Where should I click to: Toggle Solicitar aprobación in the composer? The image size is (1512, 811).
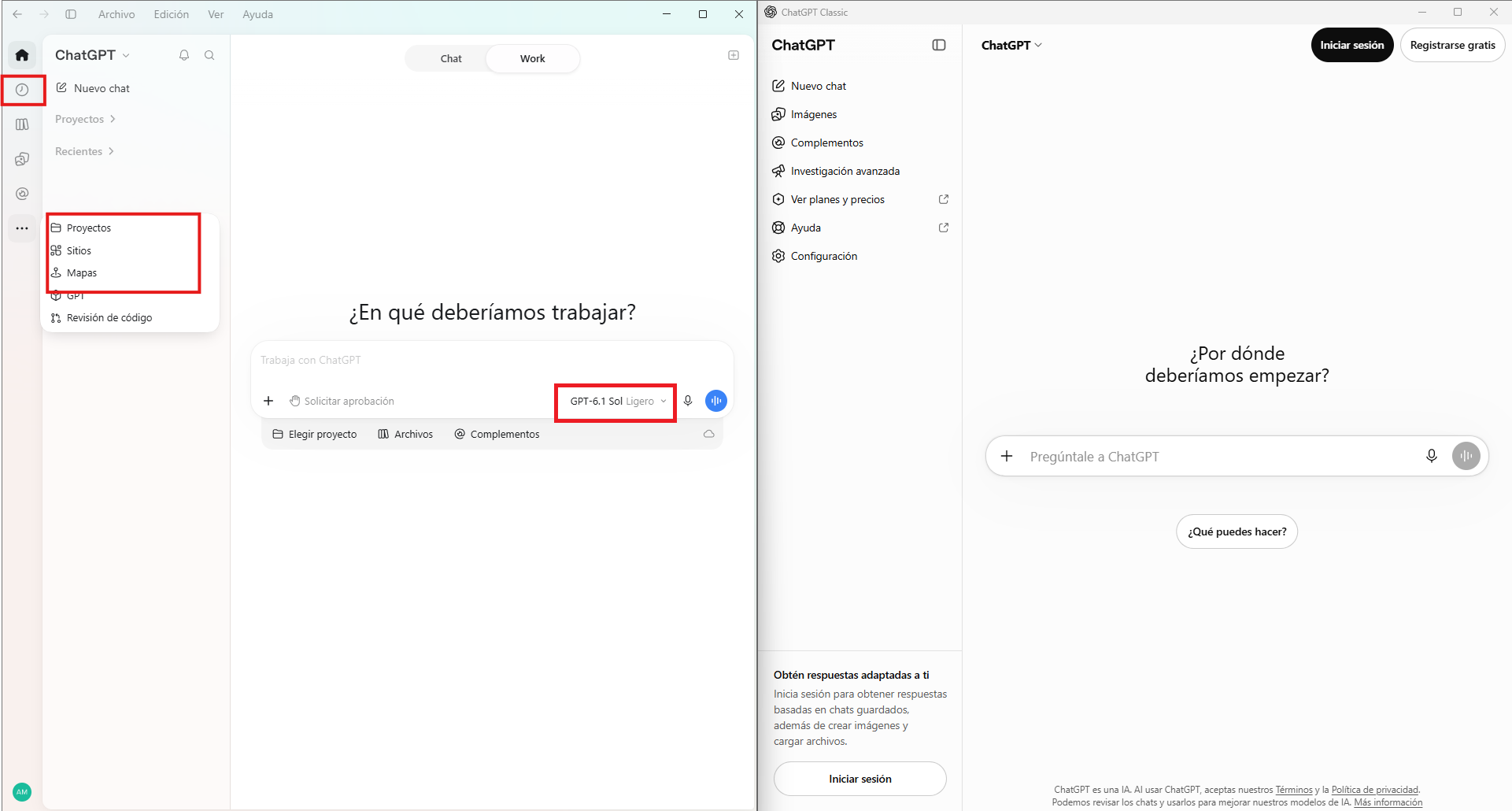pos(342,401)
